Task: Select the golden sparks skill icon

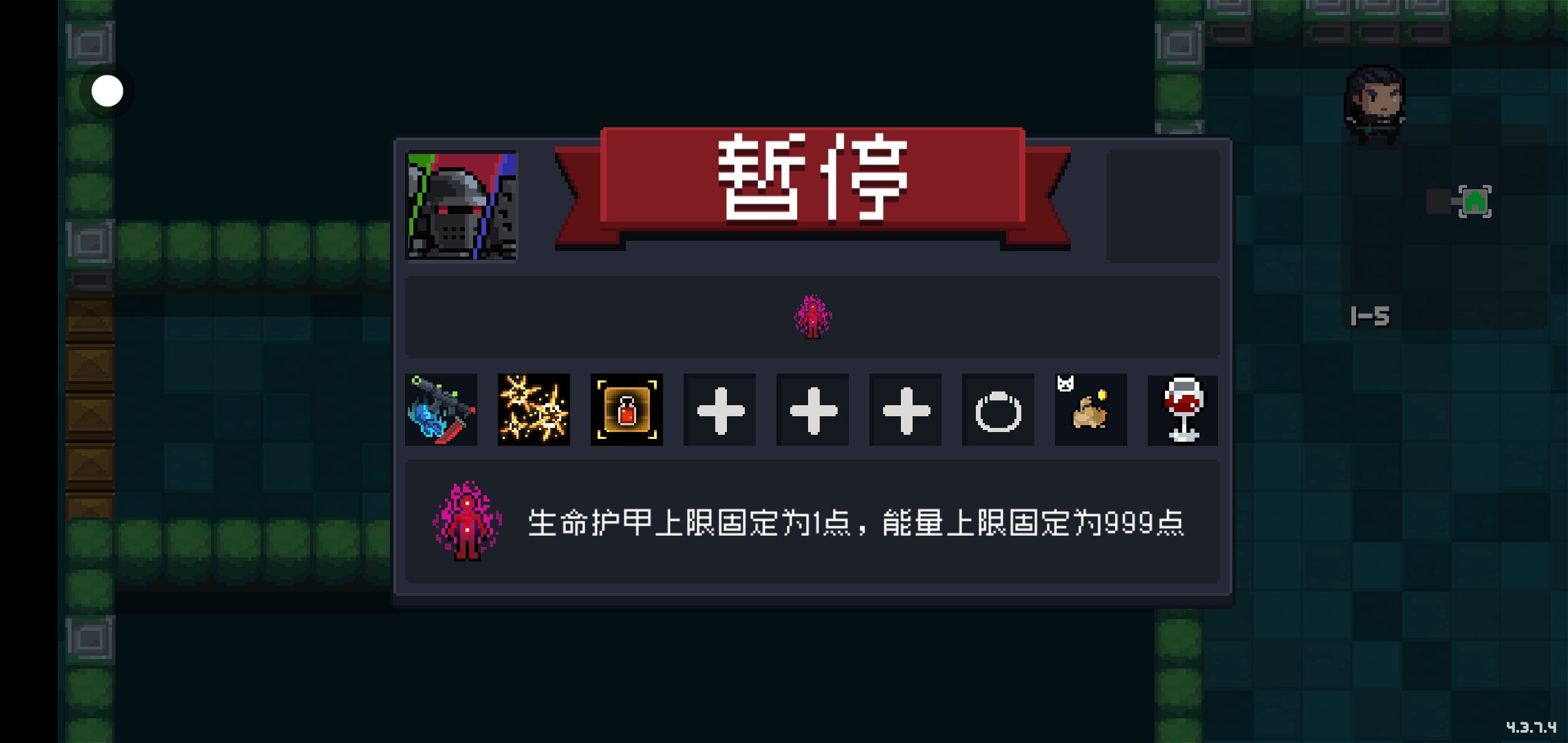Action: pyautogui.click(x=534, y=410)
